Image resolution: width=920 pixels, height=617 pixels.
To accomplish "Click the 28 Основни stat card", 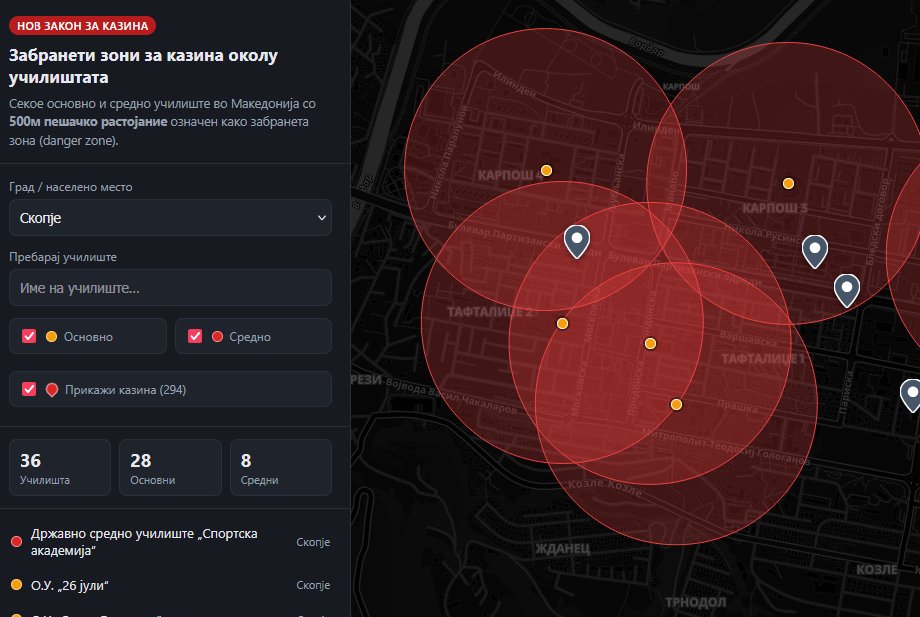I will pos(170,467).
